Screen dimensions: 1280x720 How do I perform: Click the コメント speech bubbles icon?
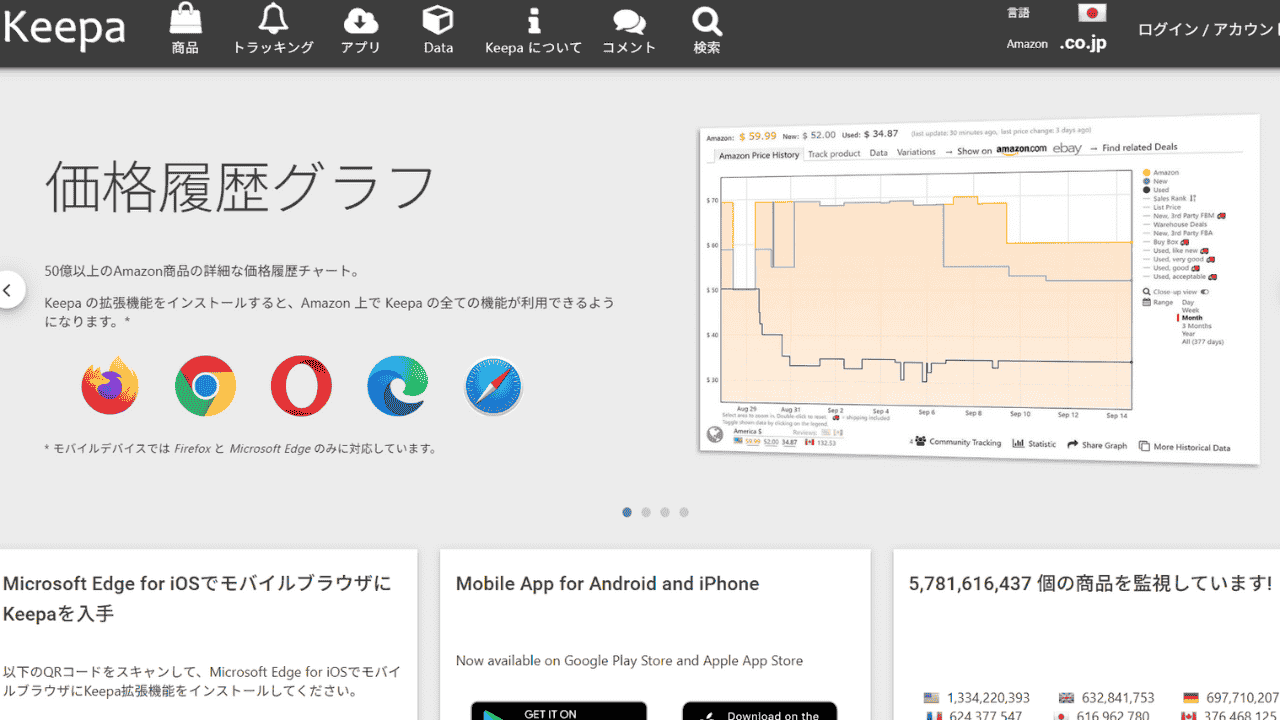pyautogui.click(x=629, y=19)
